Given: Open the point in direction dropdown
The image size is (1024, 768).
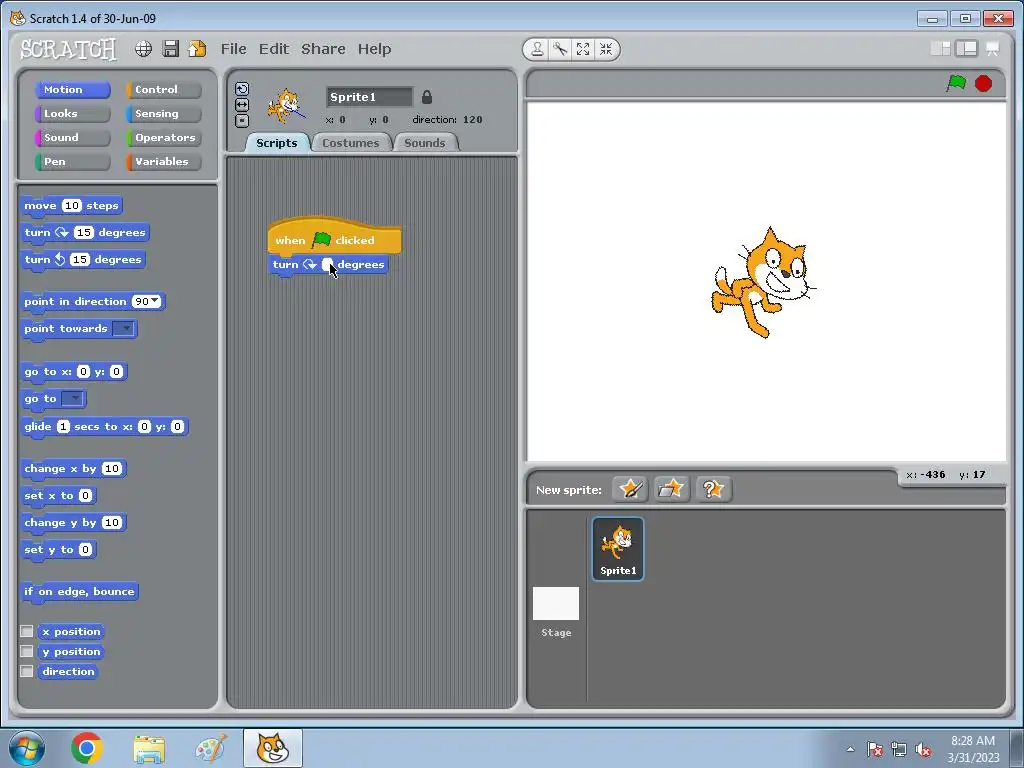Looking at the screenshot, I should pyautogui.click(x=155, y=301).
